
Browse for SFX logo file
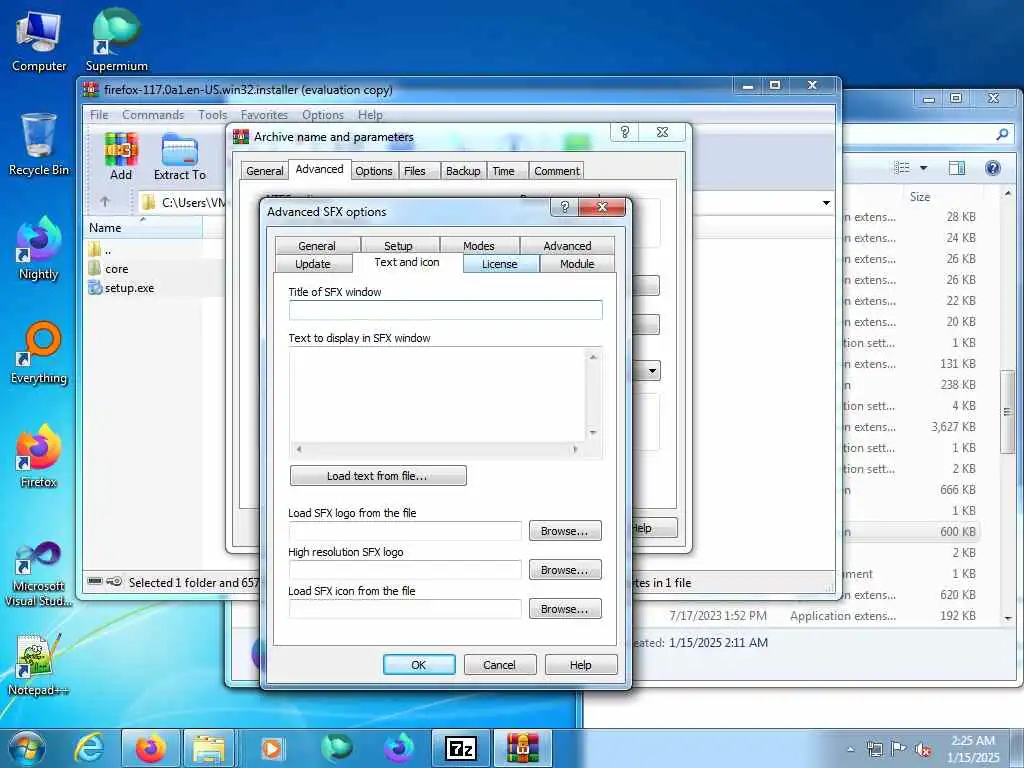[565, 531]
